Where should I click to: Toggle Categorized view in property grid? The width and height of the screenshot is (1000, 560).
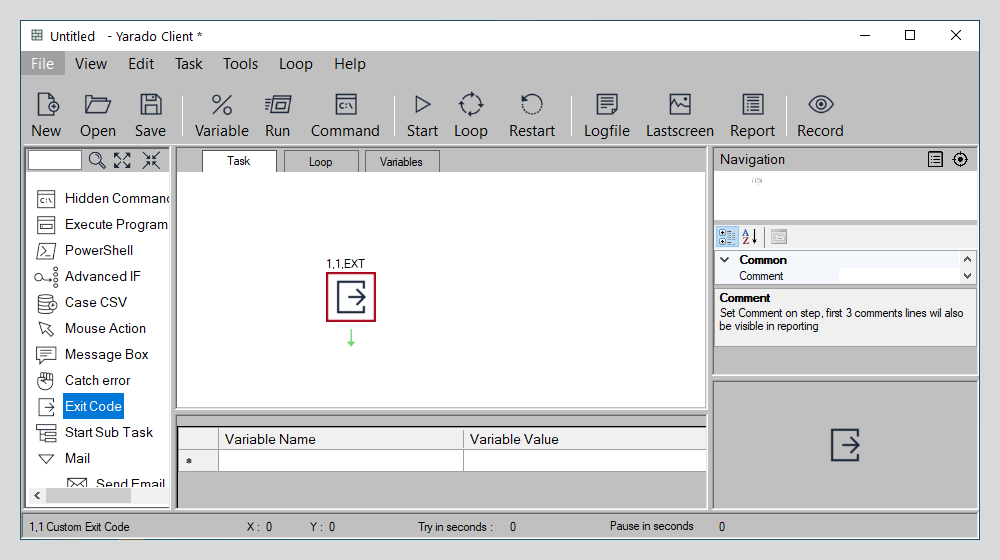[x=727, y=237]
